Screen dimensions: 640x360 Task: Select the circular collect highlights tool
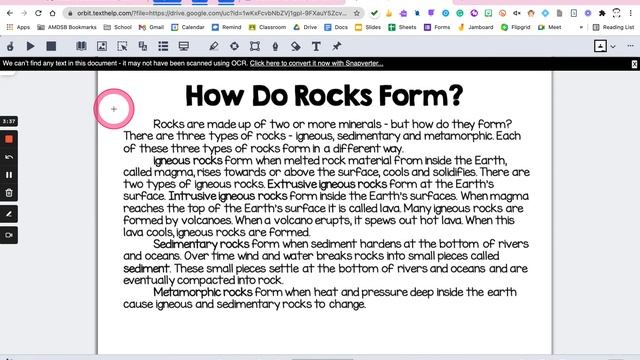click(234, 46)
